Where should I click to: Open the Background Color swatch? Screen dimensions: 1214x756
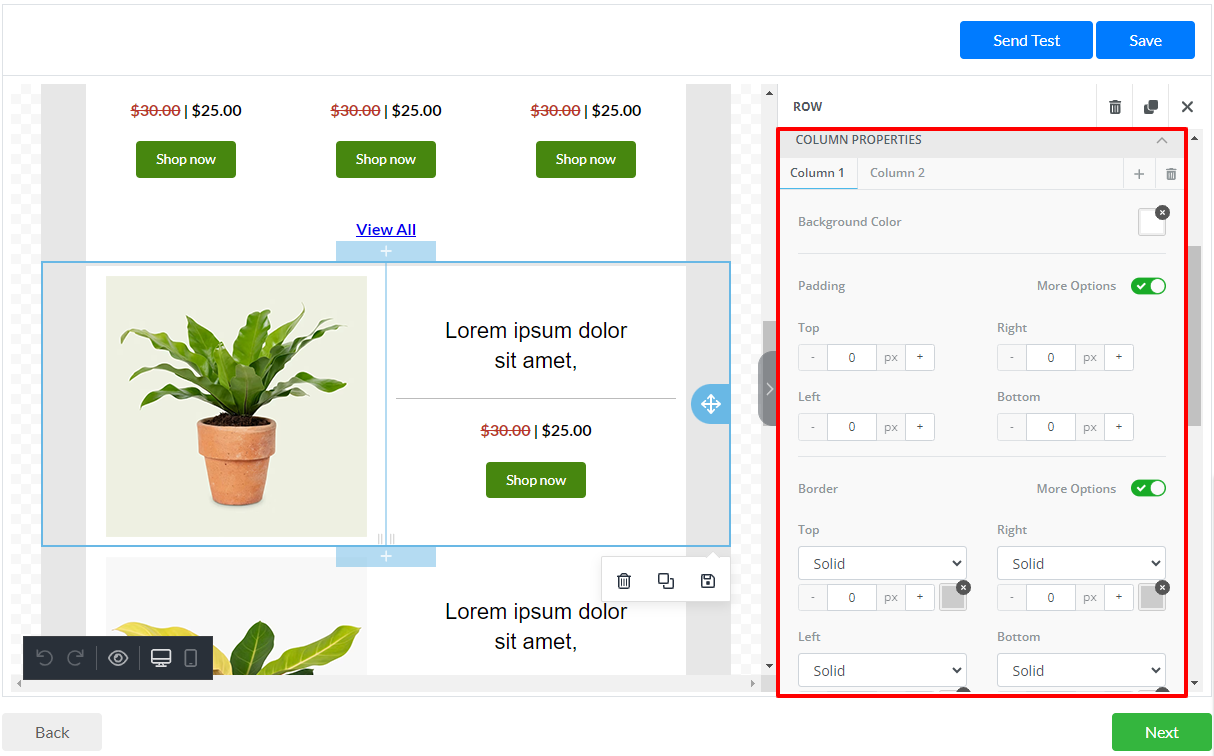[1151, 223]
